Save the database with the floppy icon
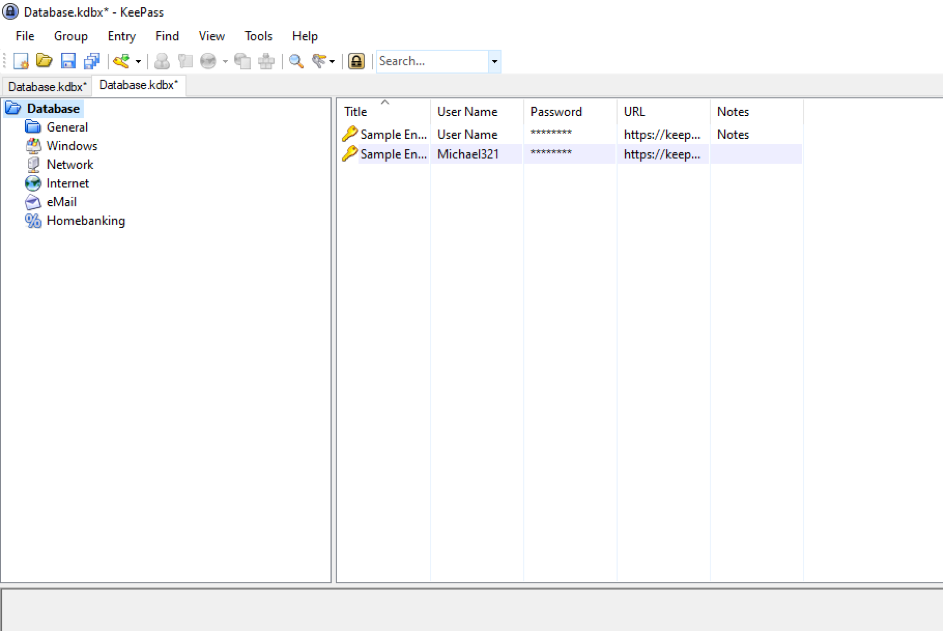Screen dimensions: 943x631 pyautogui.click(x=69, y=61)
